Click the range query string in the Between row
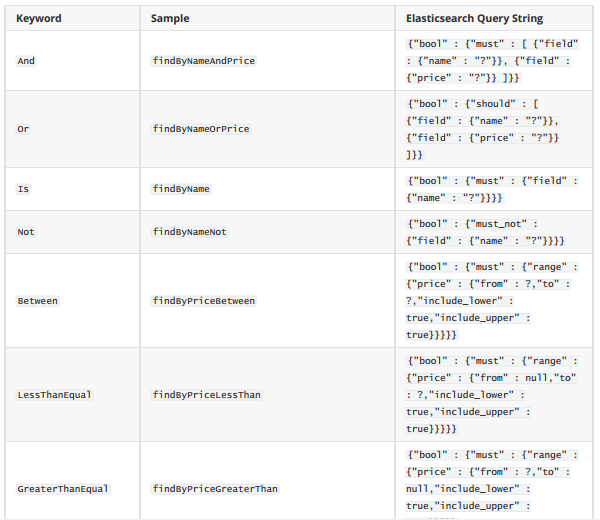The width and height of the screenshot is (600, 520). [x=492, y=301]
